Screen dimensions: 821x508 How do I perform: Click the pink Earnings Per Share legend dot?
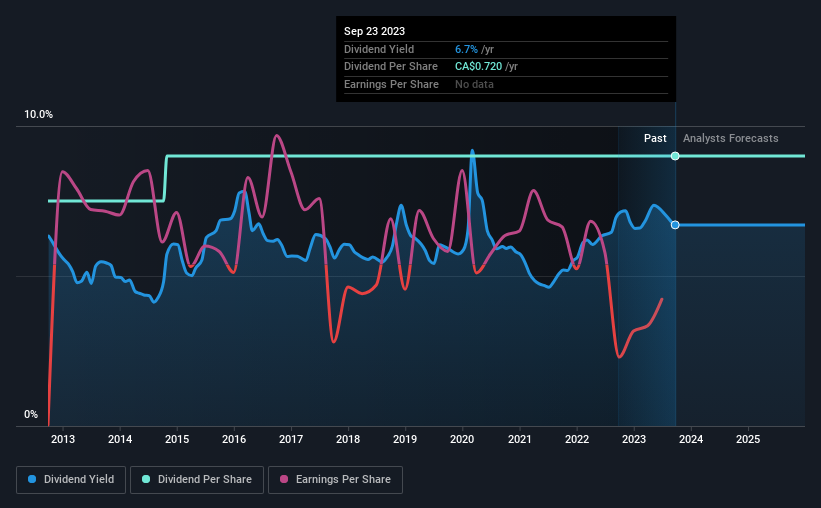click(x=284, y=479)
